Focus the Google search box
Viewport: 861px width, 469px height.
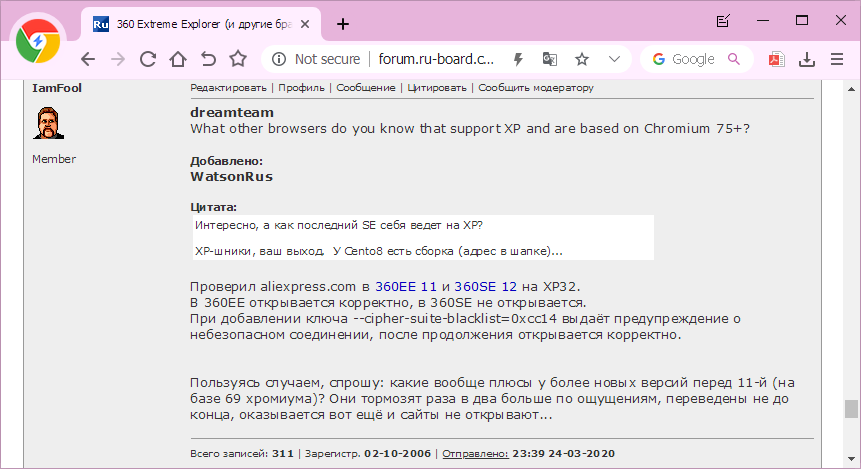click(693, 59)
